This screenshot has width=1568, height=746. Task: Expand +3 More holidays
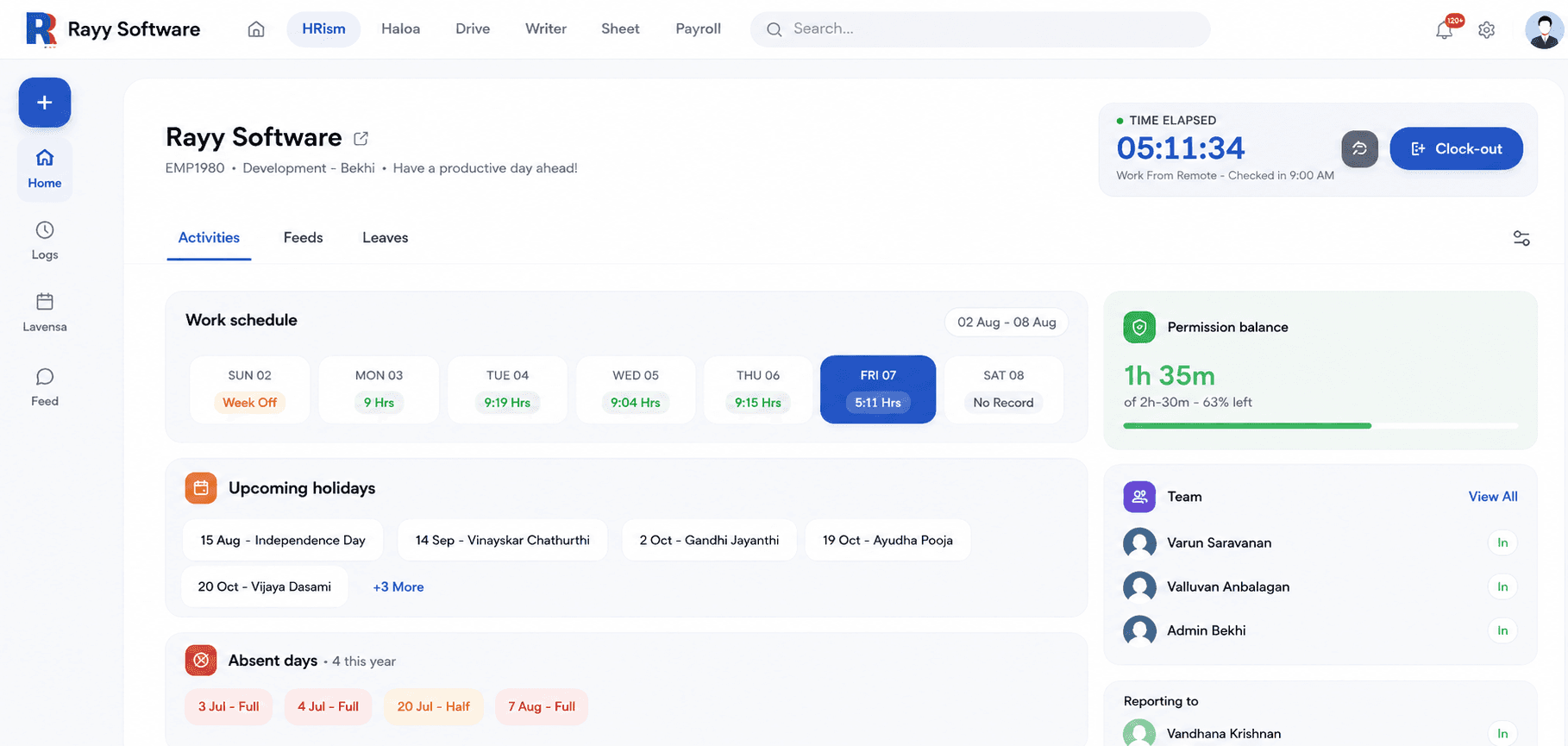coord(398,587)
